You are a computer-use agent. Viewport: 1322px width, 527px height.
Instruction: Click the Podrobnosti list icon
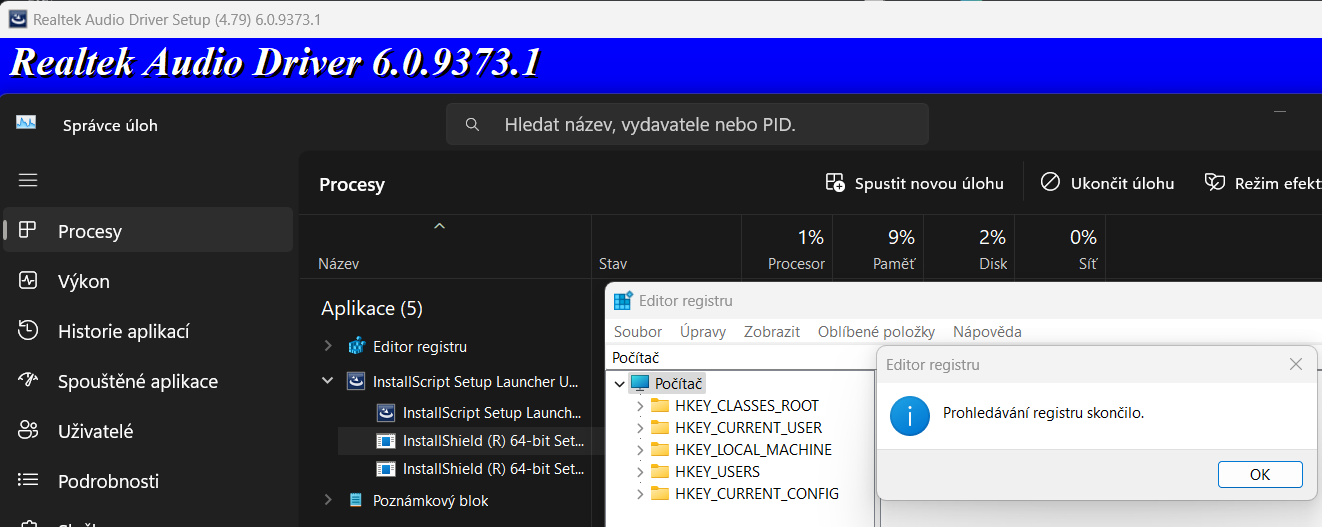[x=28, y=480]
